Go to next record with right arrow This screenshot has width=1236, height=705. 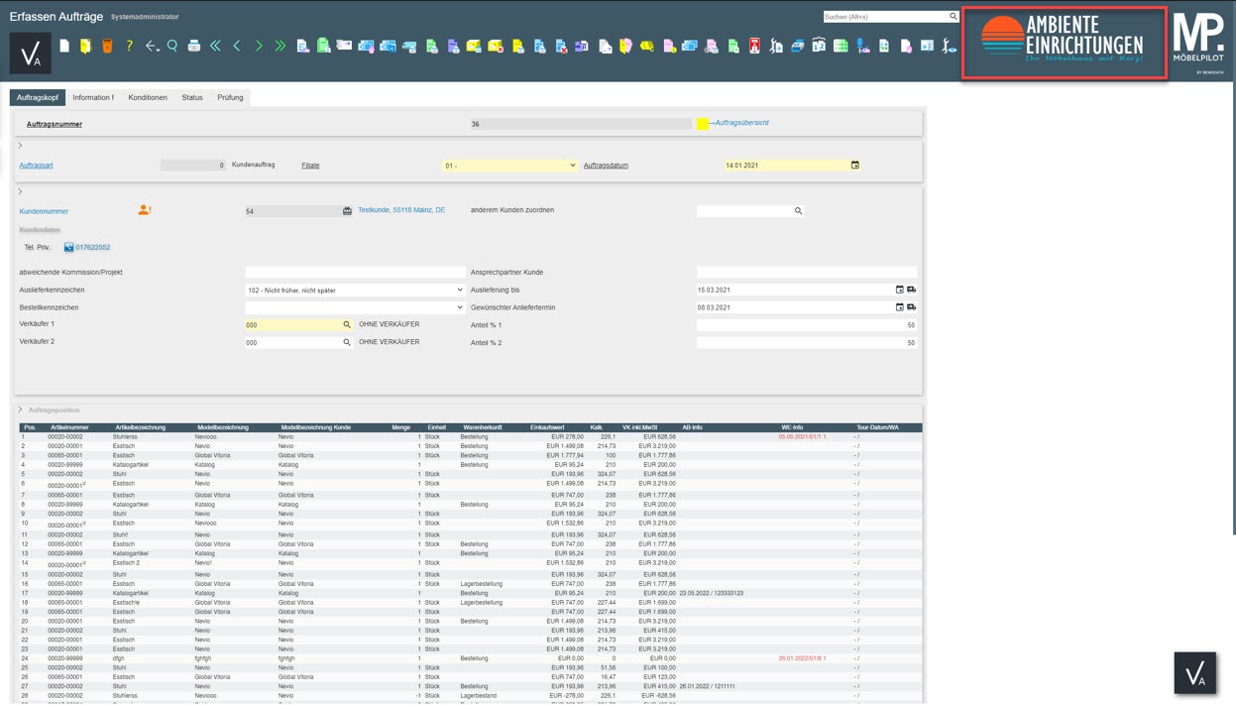click(258, 46)
